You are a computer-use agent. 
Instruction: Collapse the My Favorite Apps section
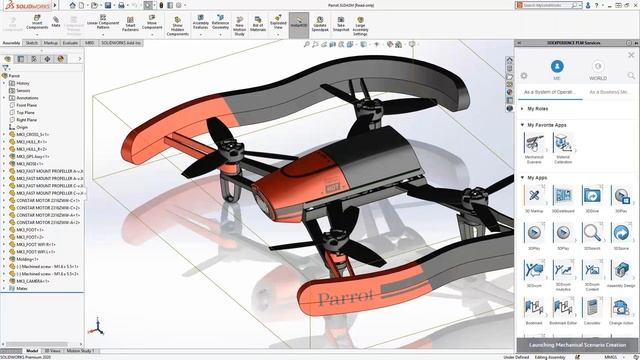[x=522, y=125]
